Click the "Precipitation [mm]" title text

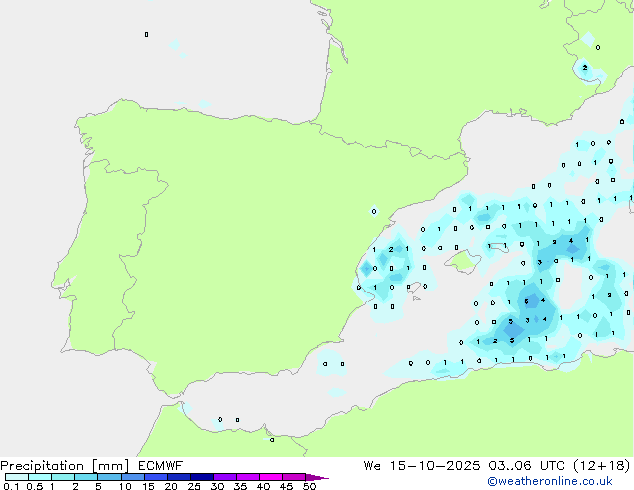[65, 466]
